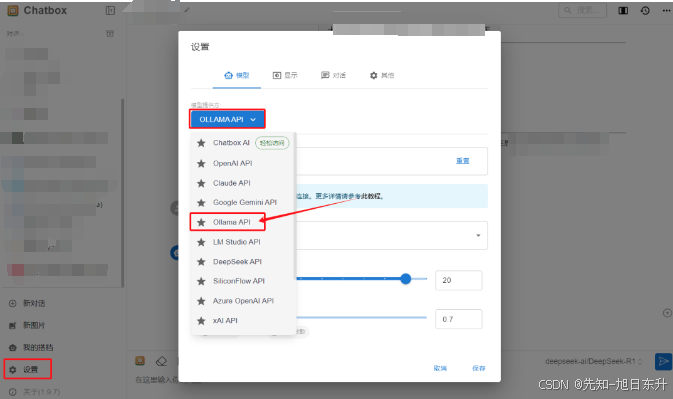This screenshot has width=673, height=399.
Task: Open the three-dot more options menu
Action: point(666,10)
